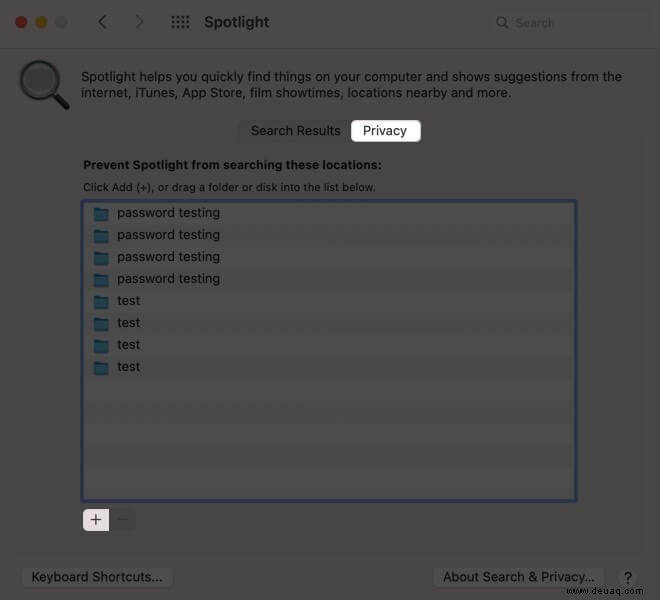The height and width of the screenshot is (600, 660).
Task: Click the large Spotlight magnifying glass icon
Action: (44, 85)
